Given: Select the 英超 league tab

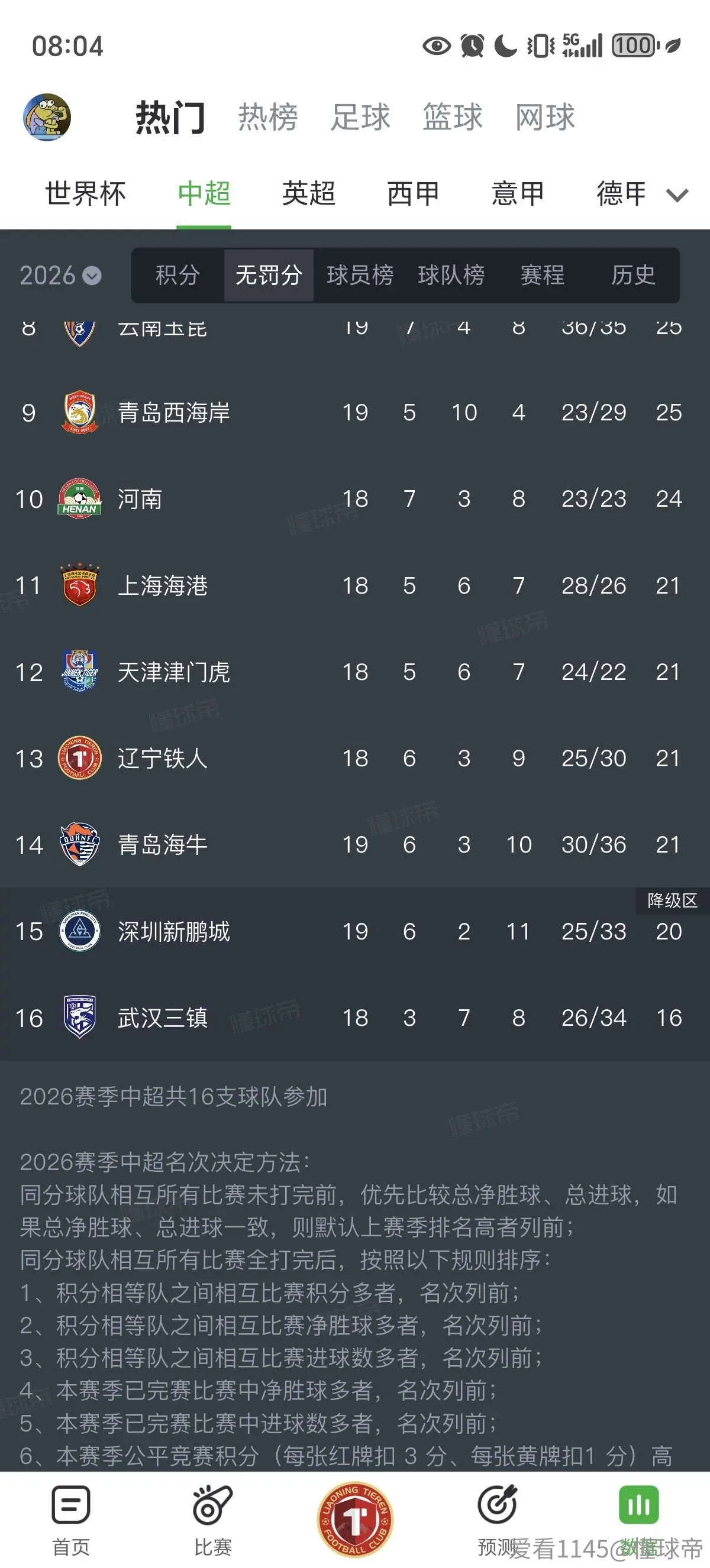Looking at the screenshot, I should coord(309,193).
